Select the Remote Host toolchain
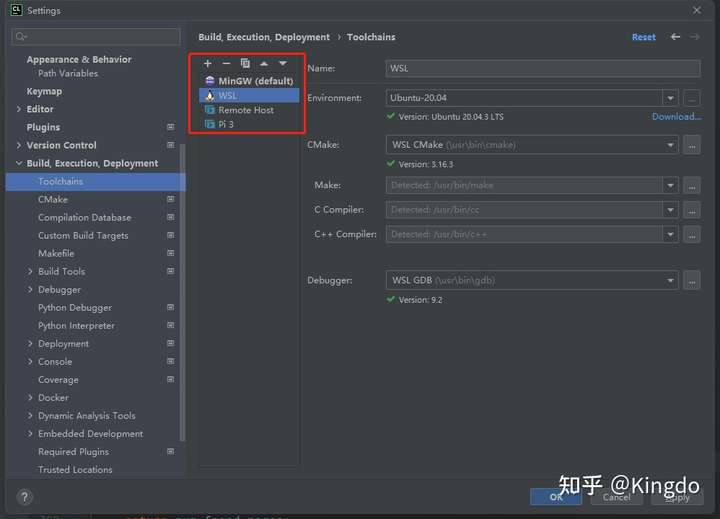720x519 pixels. pos(249,110)
